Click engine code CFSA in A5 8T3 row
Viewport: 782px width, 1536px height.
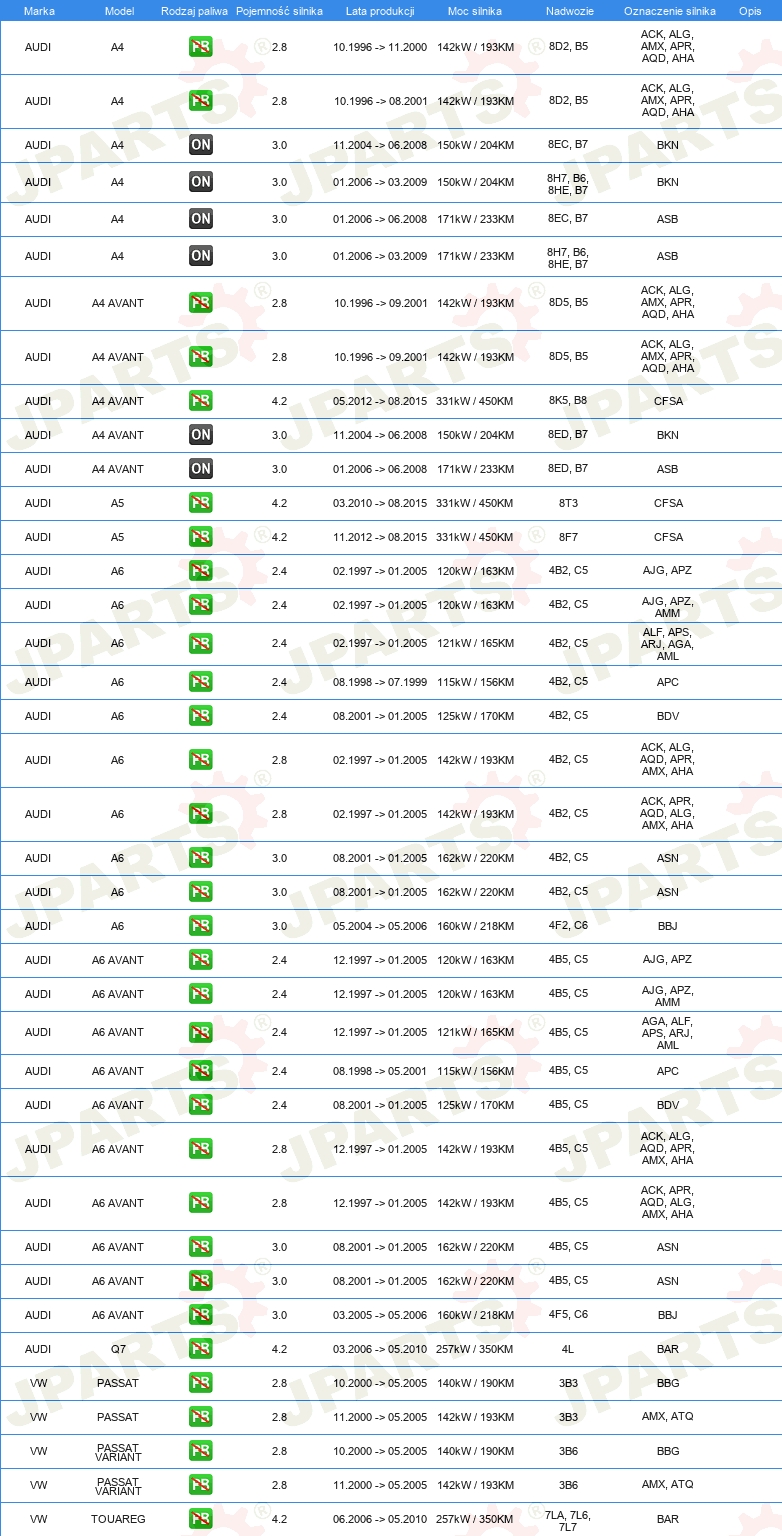coord(668,503)
